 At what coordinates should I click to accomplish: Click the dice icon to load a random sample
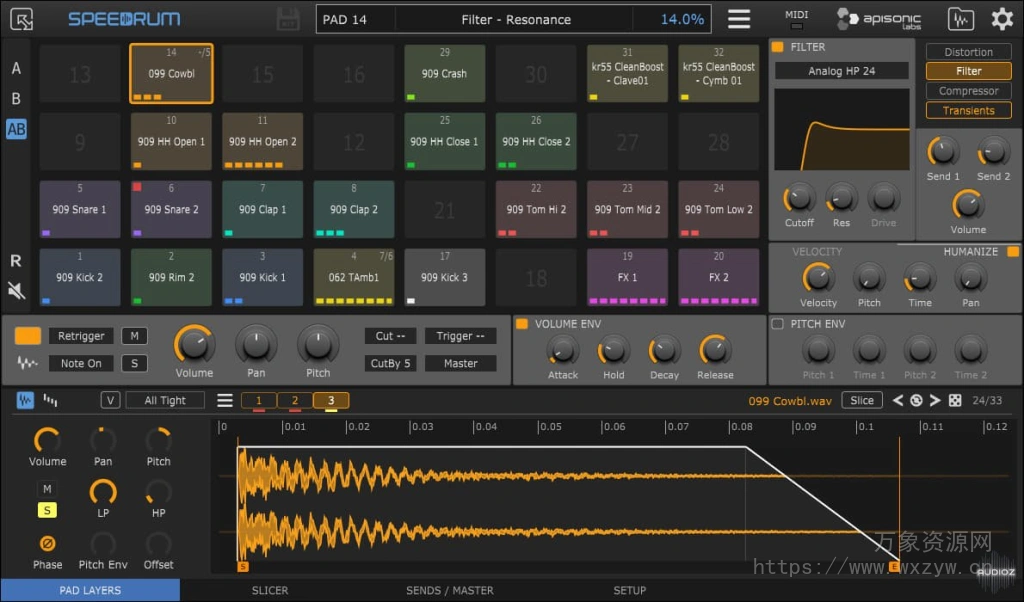[x=955, y=400]
